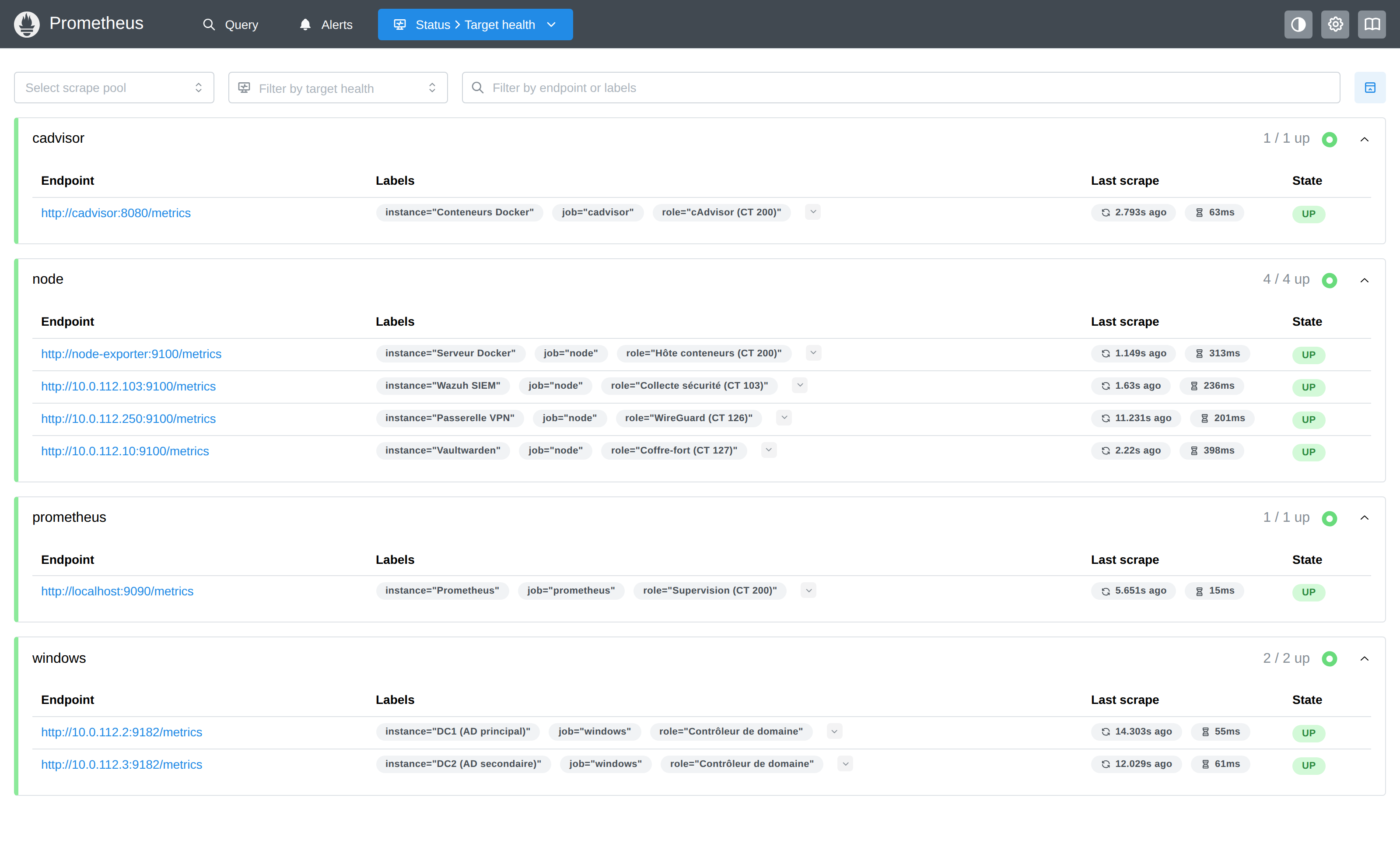Click the UP badge for localhost:9090
The image size is (1400, 858).
tap(1309, 592)
